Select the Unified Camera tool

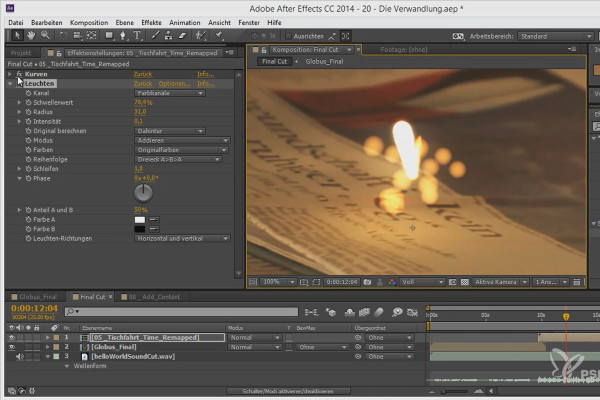click(77, 36)
